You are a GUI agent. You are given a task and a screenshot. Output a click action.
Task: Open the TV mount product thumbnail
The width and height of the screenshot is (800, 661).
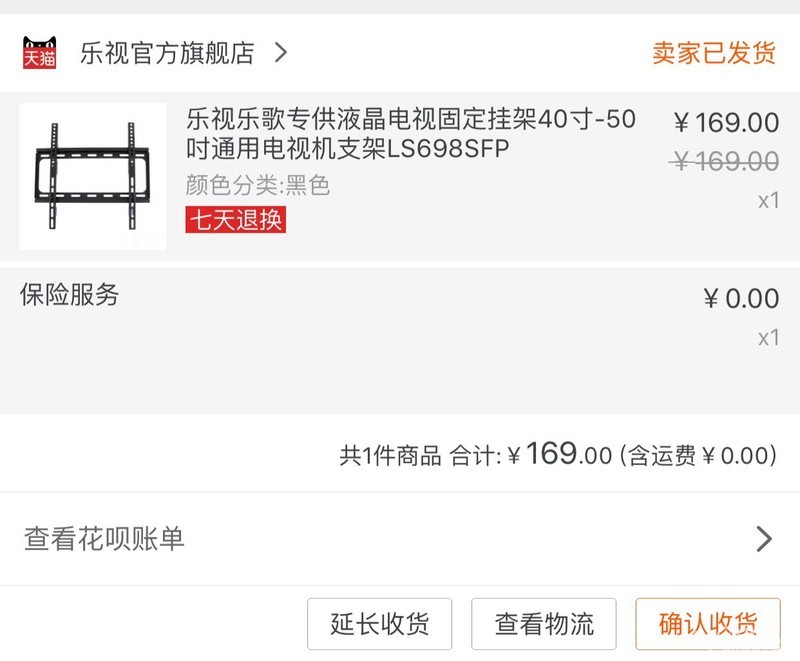click(x=93, y=176)
